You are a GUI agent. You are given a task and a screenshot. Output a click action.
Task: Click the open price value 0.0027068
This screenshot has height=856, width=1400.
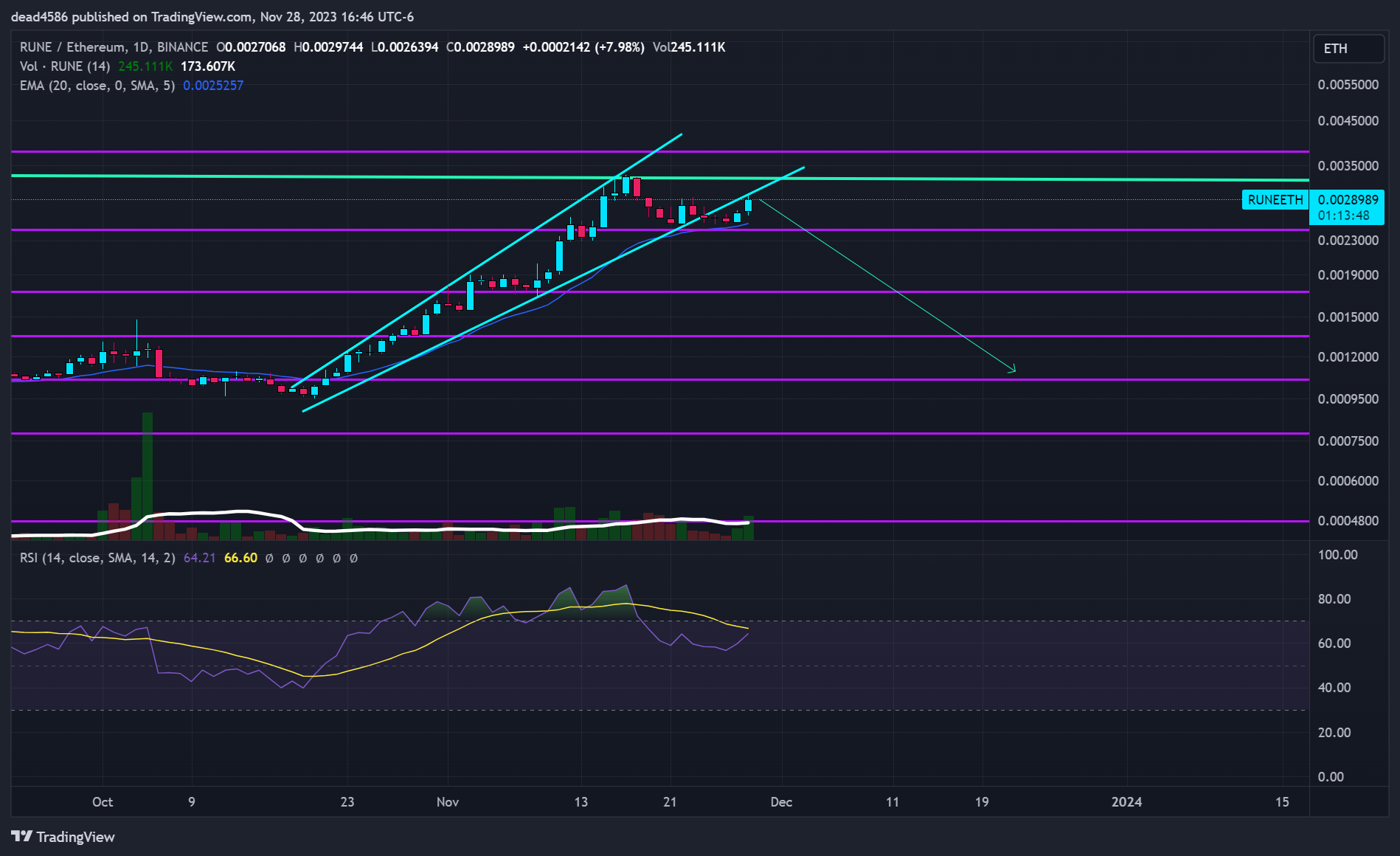coord(254,47)
